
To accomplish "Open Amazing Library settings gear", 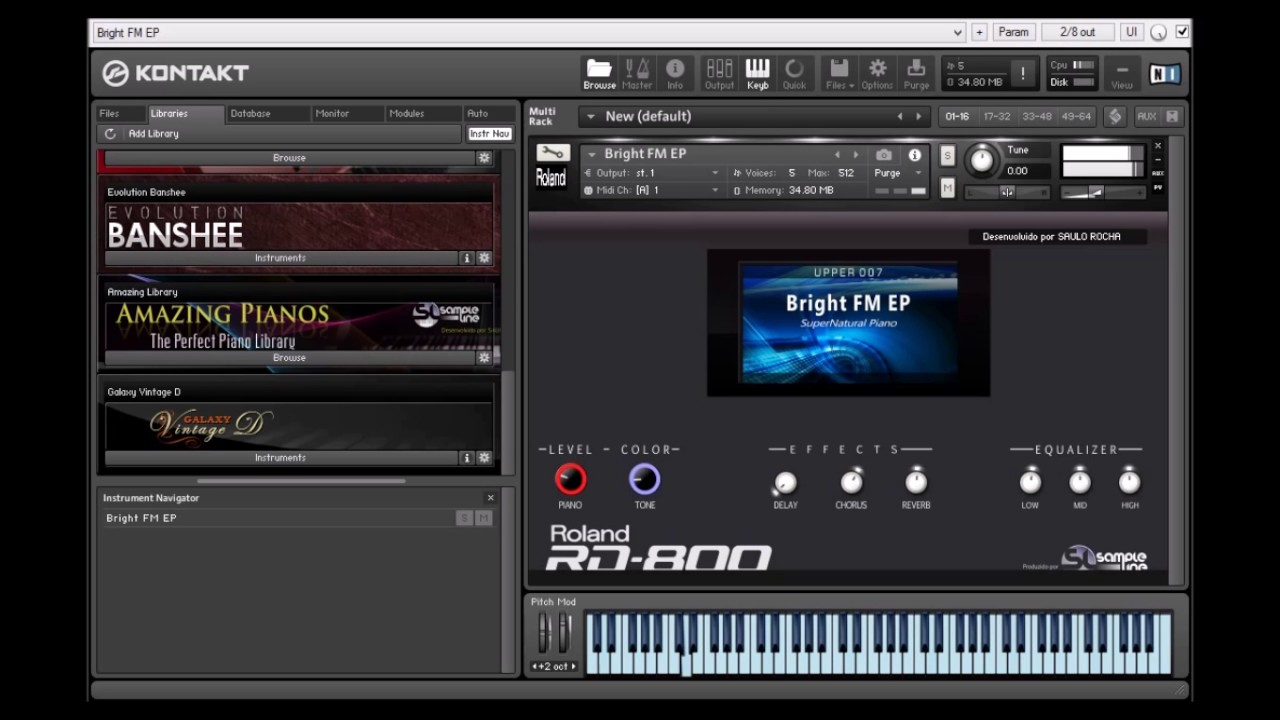I will (484, 358).
